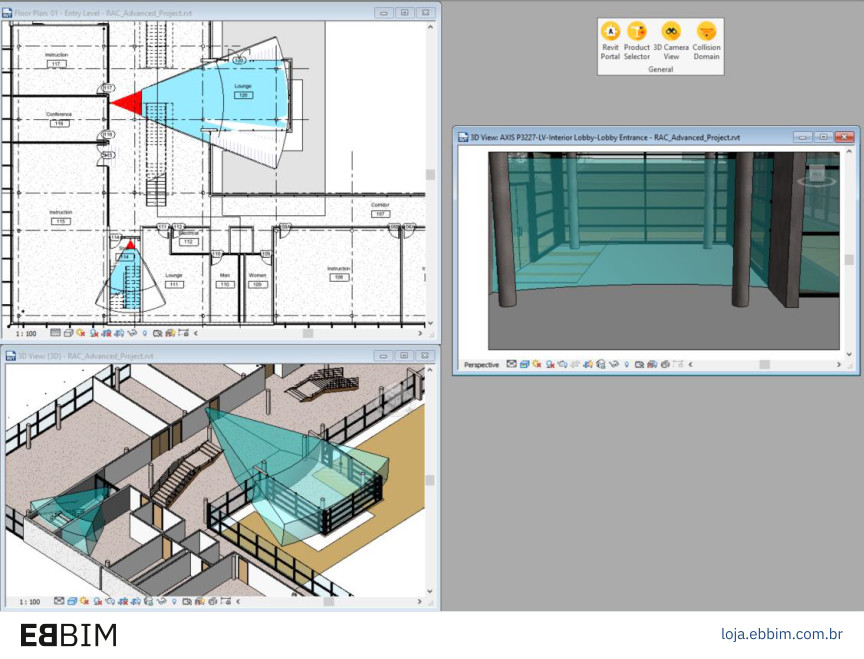
Task: Open Detail Level menu in AXIS camera view
Action: click(x=511, y=364)
